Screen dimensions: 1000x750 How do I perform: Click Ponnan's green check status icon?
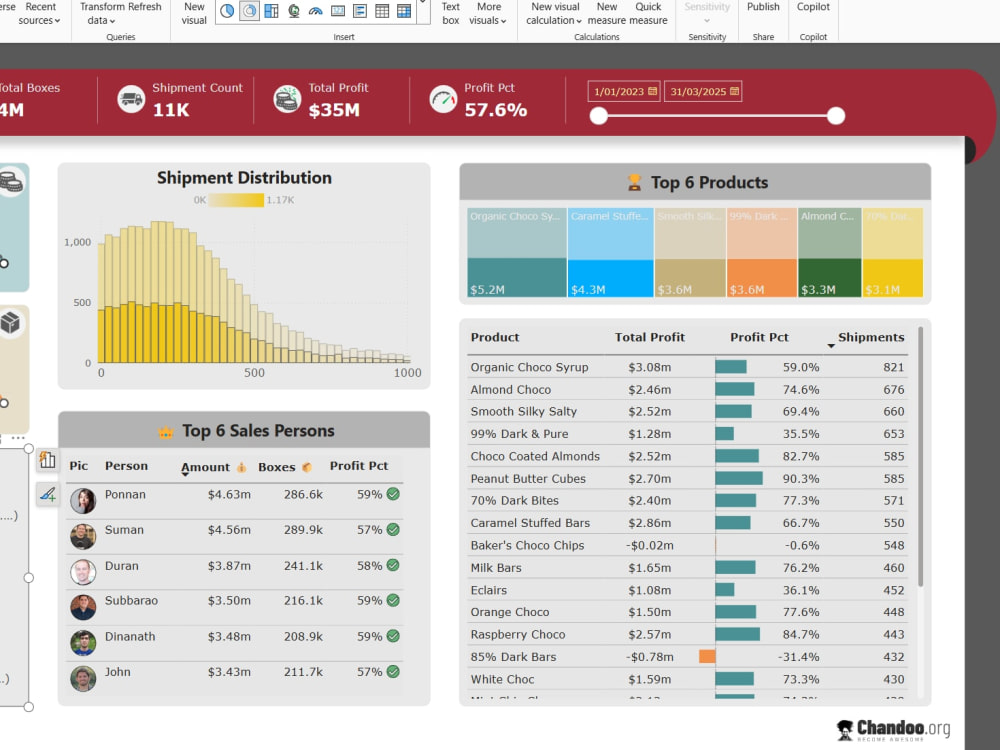pyautogui.click(x=393, y=494)
